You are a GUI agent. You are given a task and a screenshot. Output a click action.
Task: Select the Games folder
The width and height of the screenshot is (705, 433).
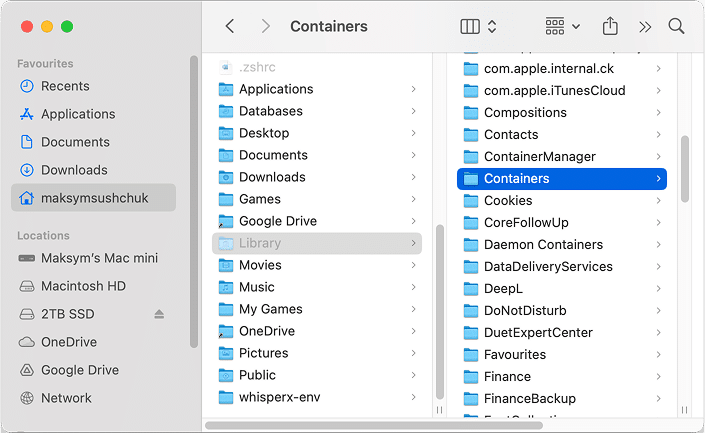point(317,199)
